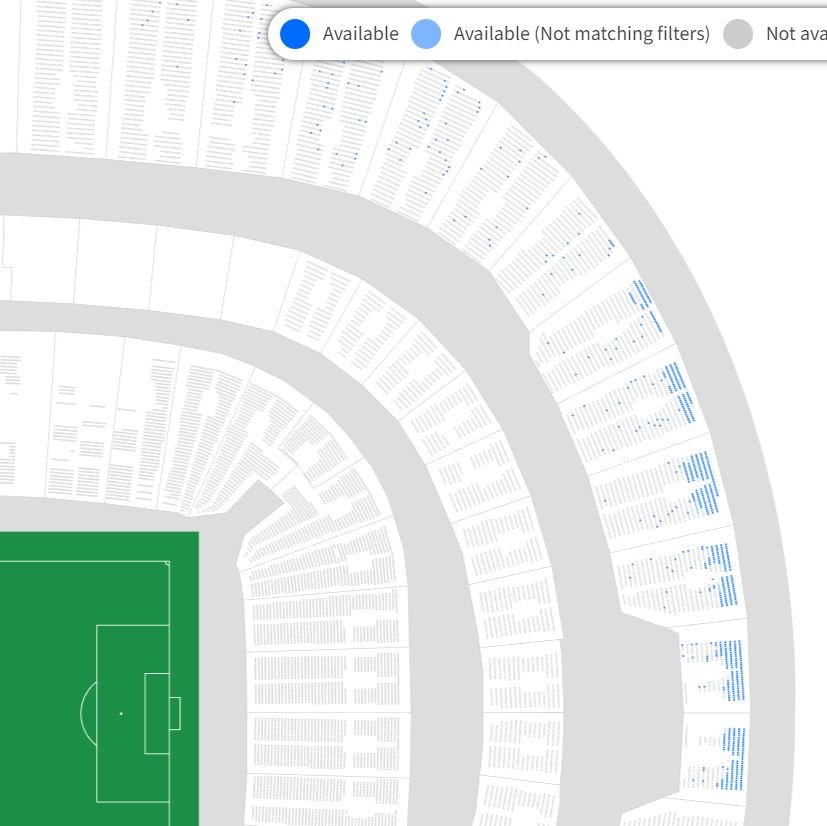Click the top-right corner of the pitch
The height and width of the screenshot is (826, 827).
point(168,563)
